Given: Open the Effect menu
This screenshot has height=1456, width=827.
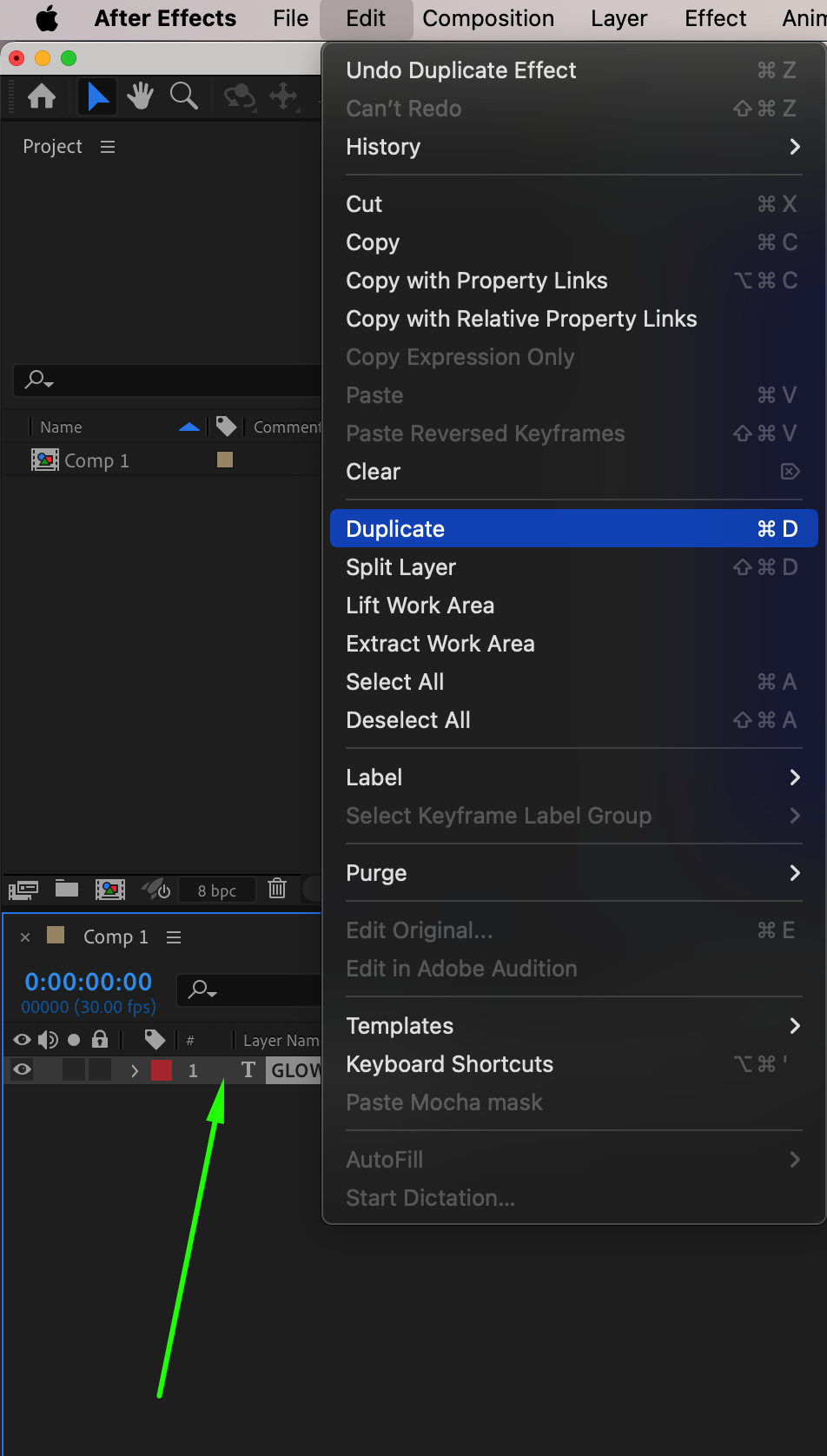Looking at the screenshot, I should pos(715,18).
